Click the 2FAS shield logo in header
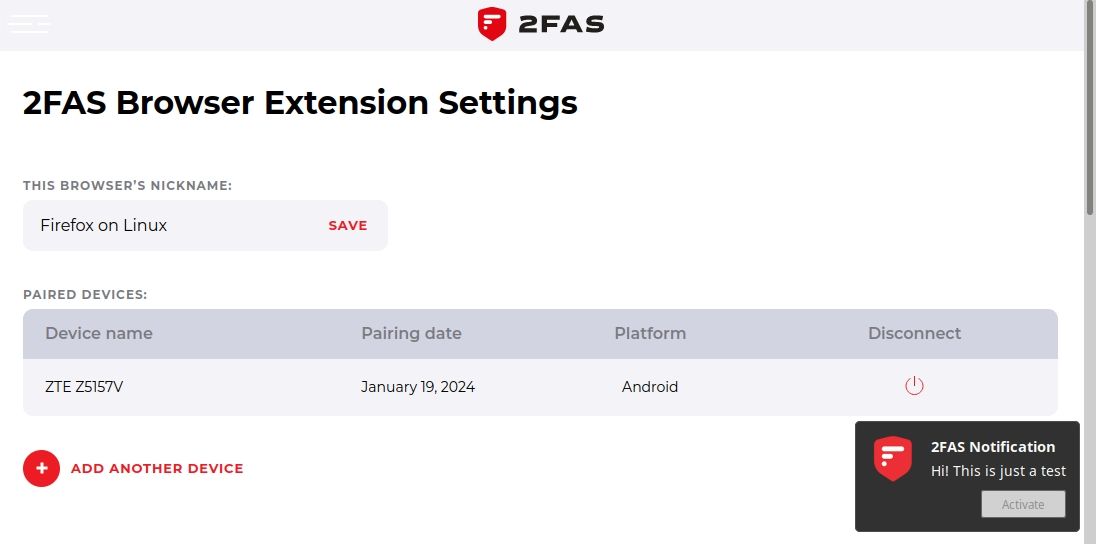 (492, 24)
